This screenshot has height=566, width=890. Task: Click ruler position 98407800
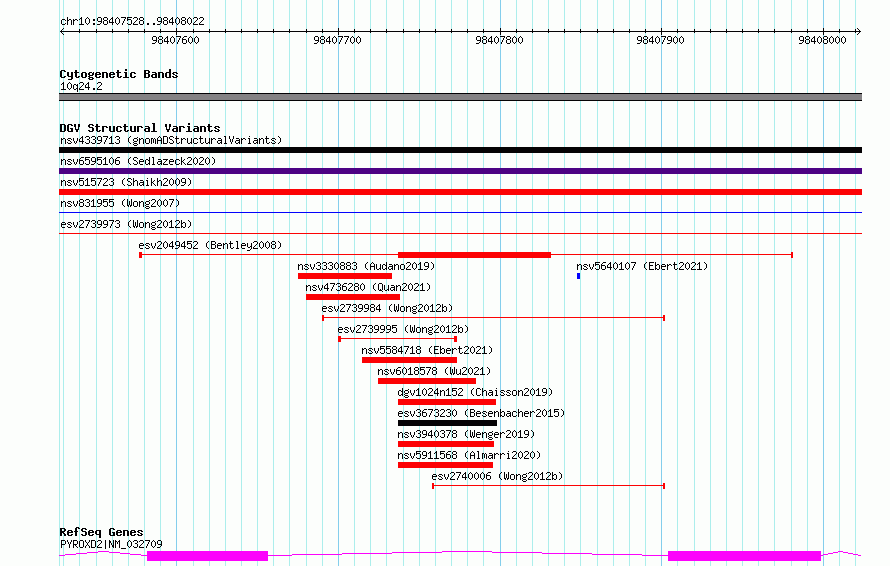(x=499, y=40)
